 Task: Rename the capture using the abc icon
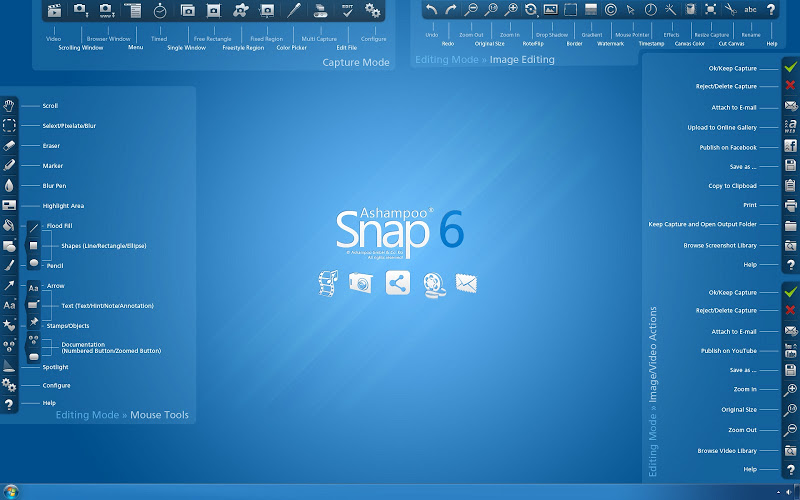pyautogui.click(x=751, y=9)
